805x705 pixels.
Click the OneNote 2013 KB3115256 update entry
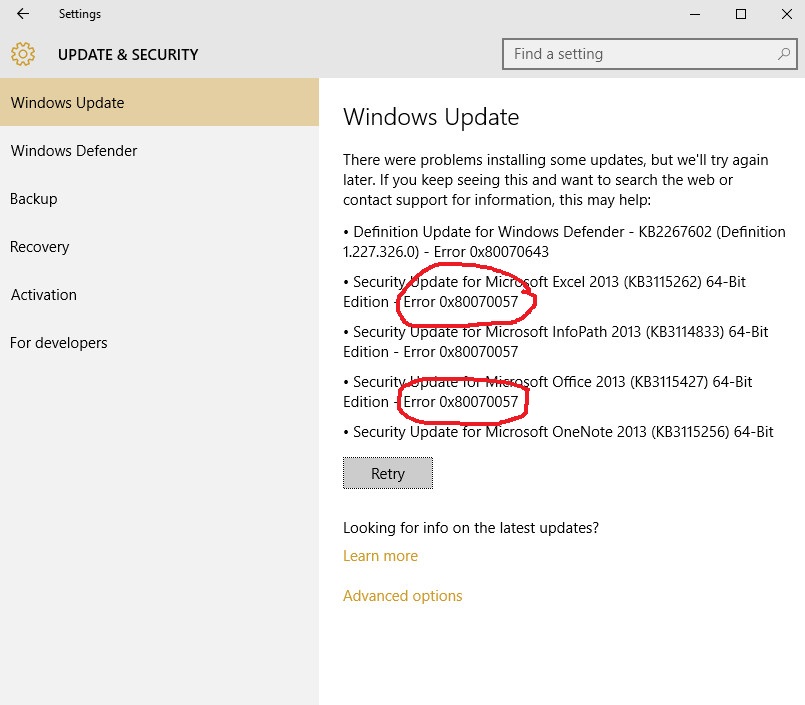coord(558,432)
